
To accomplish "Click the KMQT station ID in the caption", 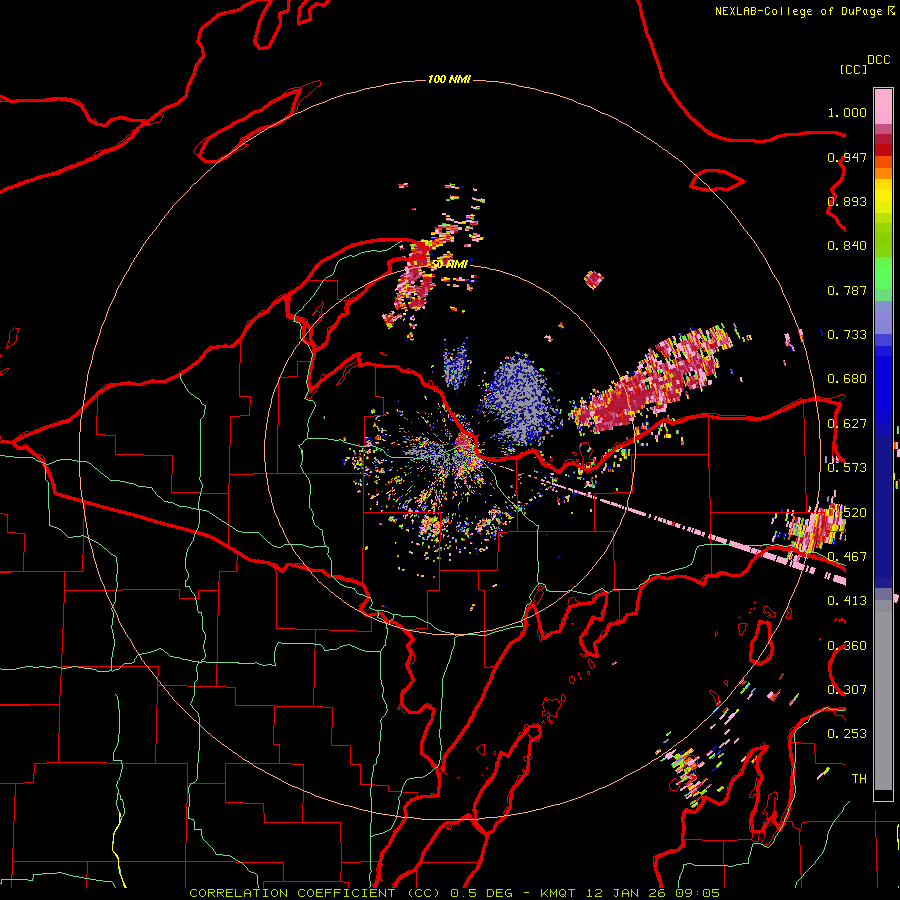I will coord(557,893).
